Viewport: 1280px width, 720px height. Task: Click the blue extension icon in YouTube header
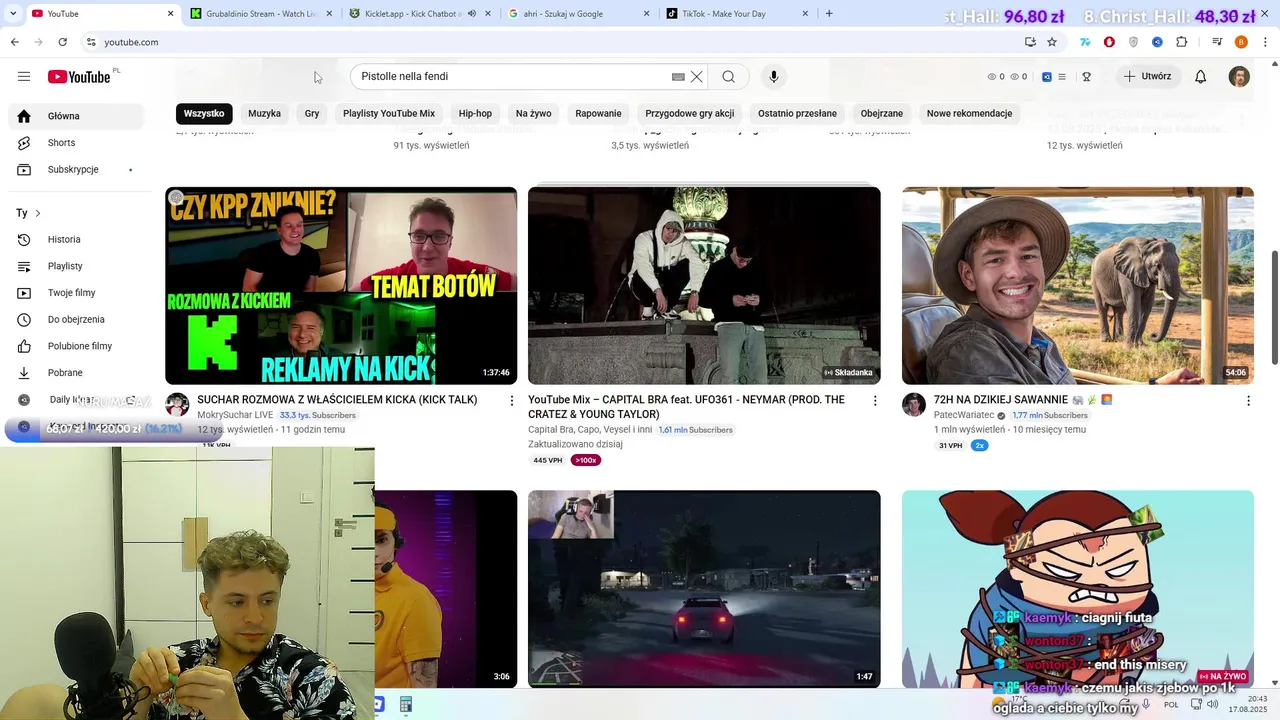pos(1047,77)
